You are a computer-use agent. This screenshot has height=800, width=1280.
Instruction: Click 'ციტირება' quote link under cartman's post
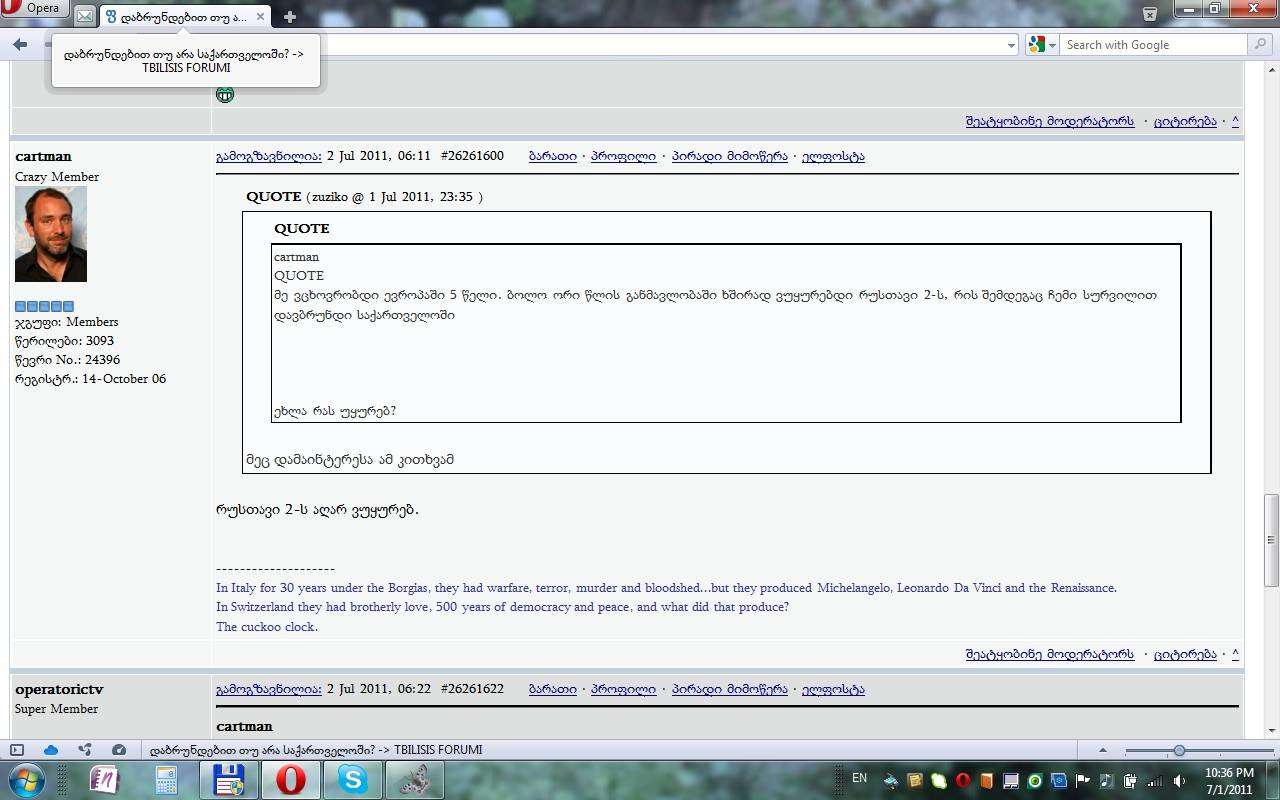[1185, 654]
